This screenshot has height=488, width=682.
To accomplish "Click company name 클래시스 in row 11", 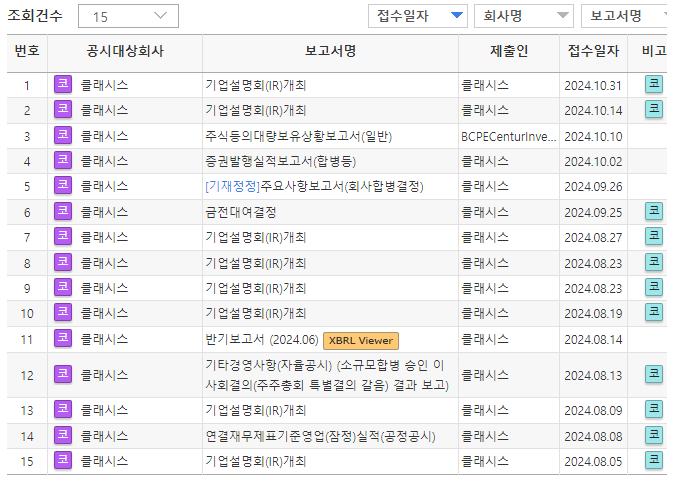I will tap(104, 340).
